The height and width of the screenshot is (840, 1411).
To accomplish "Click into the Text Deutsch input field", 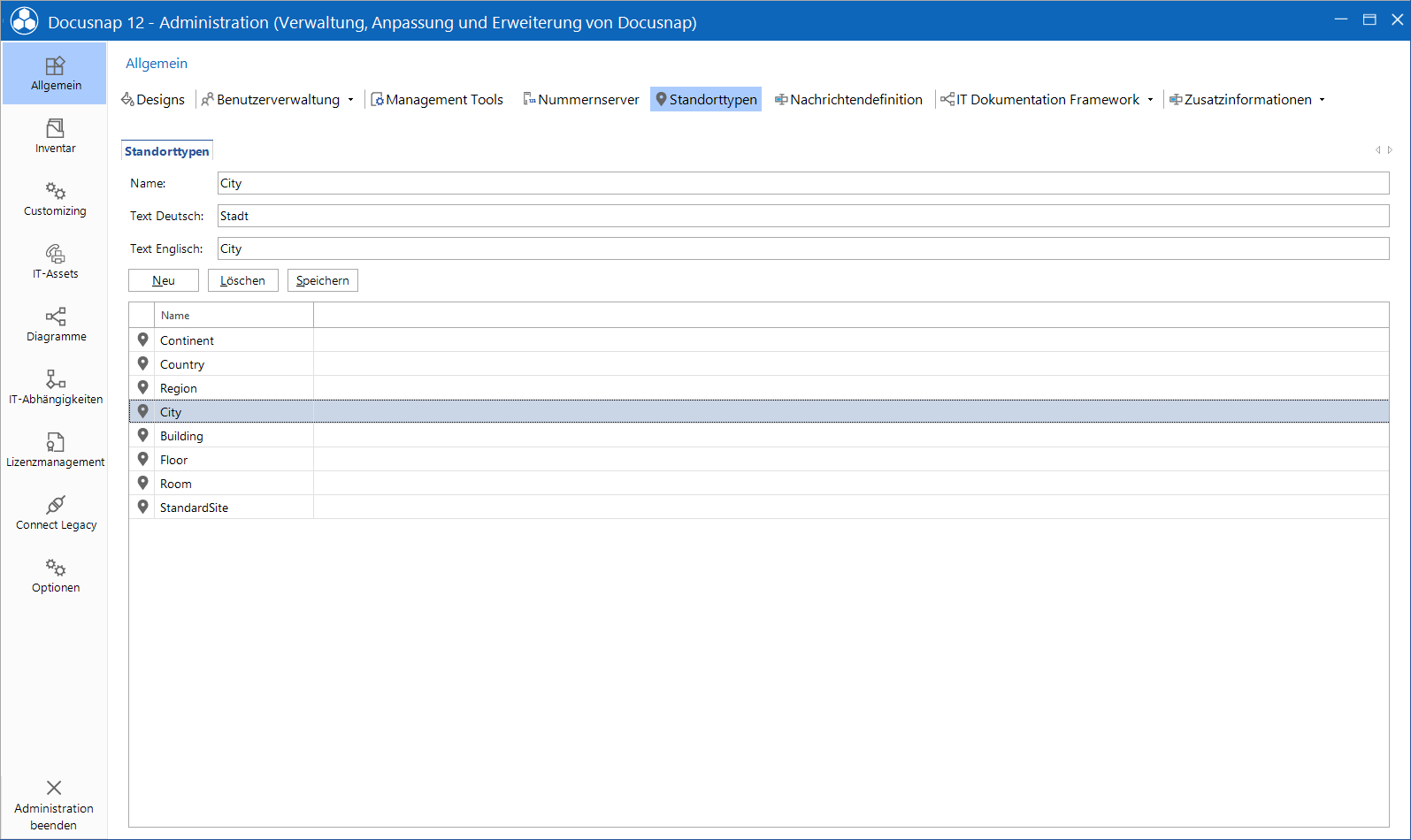I will [x=803, y=216].
